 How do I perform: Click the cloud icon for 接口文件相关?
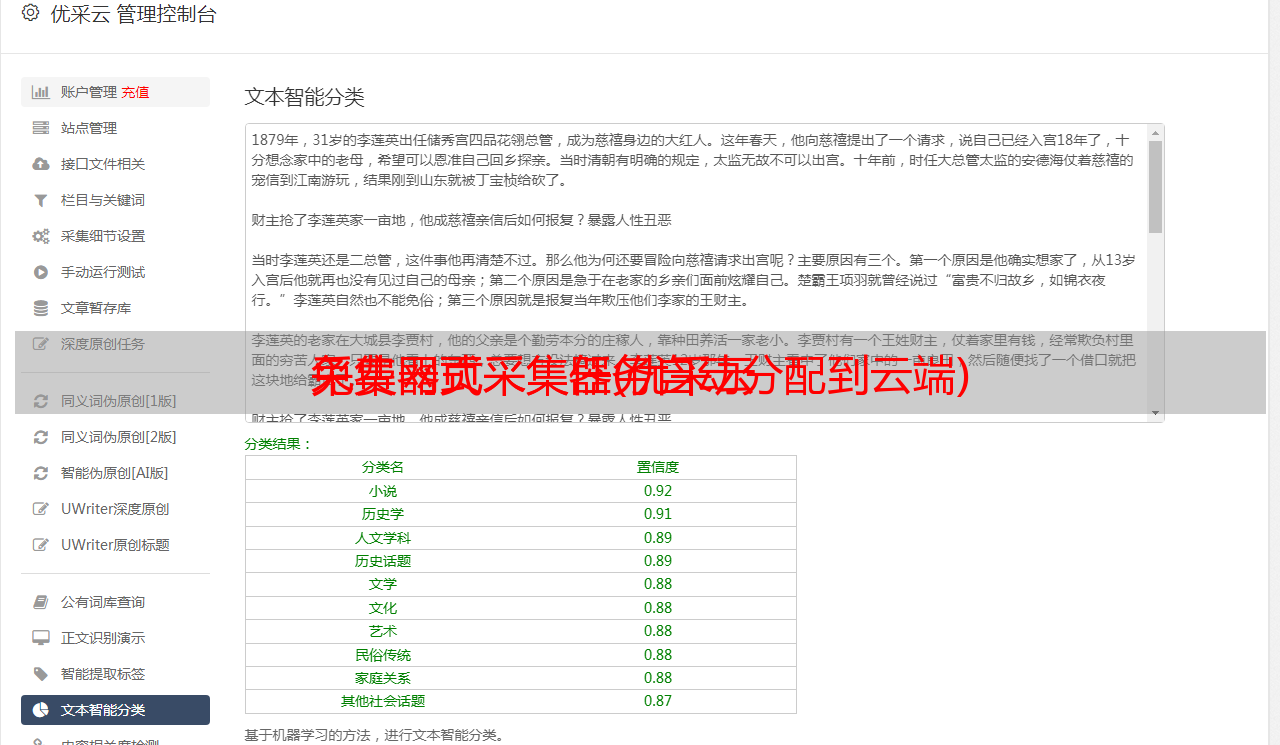pos(40,164)
